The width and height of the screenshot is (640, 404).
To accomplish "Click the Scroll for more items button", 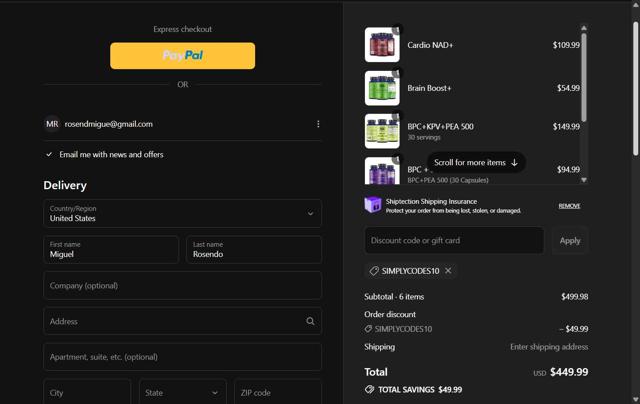I will [x=476, y=162].
